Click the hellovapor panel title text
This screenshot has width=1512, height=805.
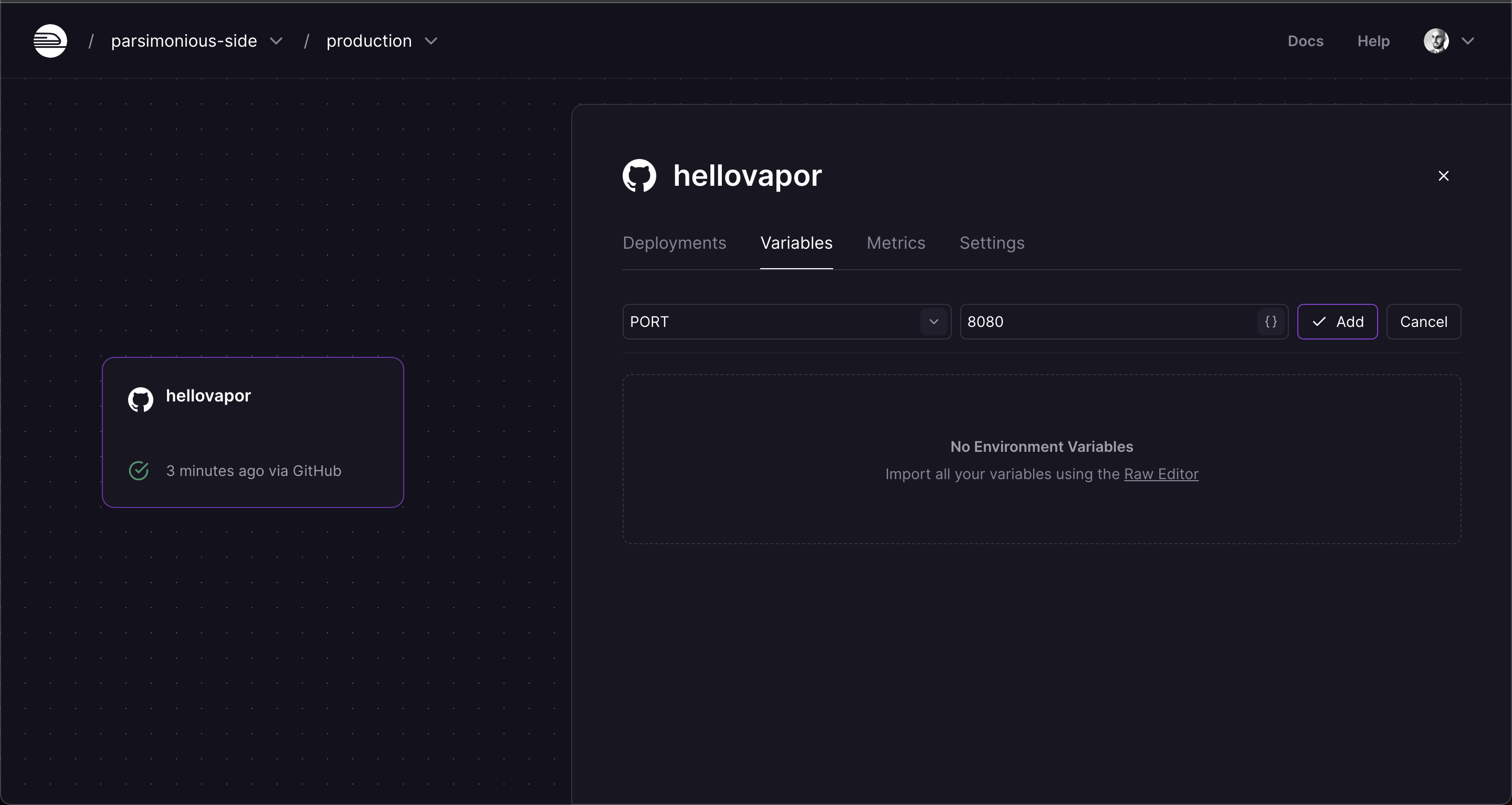(747, 175)
